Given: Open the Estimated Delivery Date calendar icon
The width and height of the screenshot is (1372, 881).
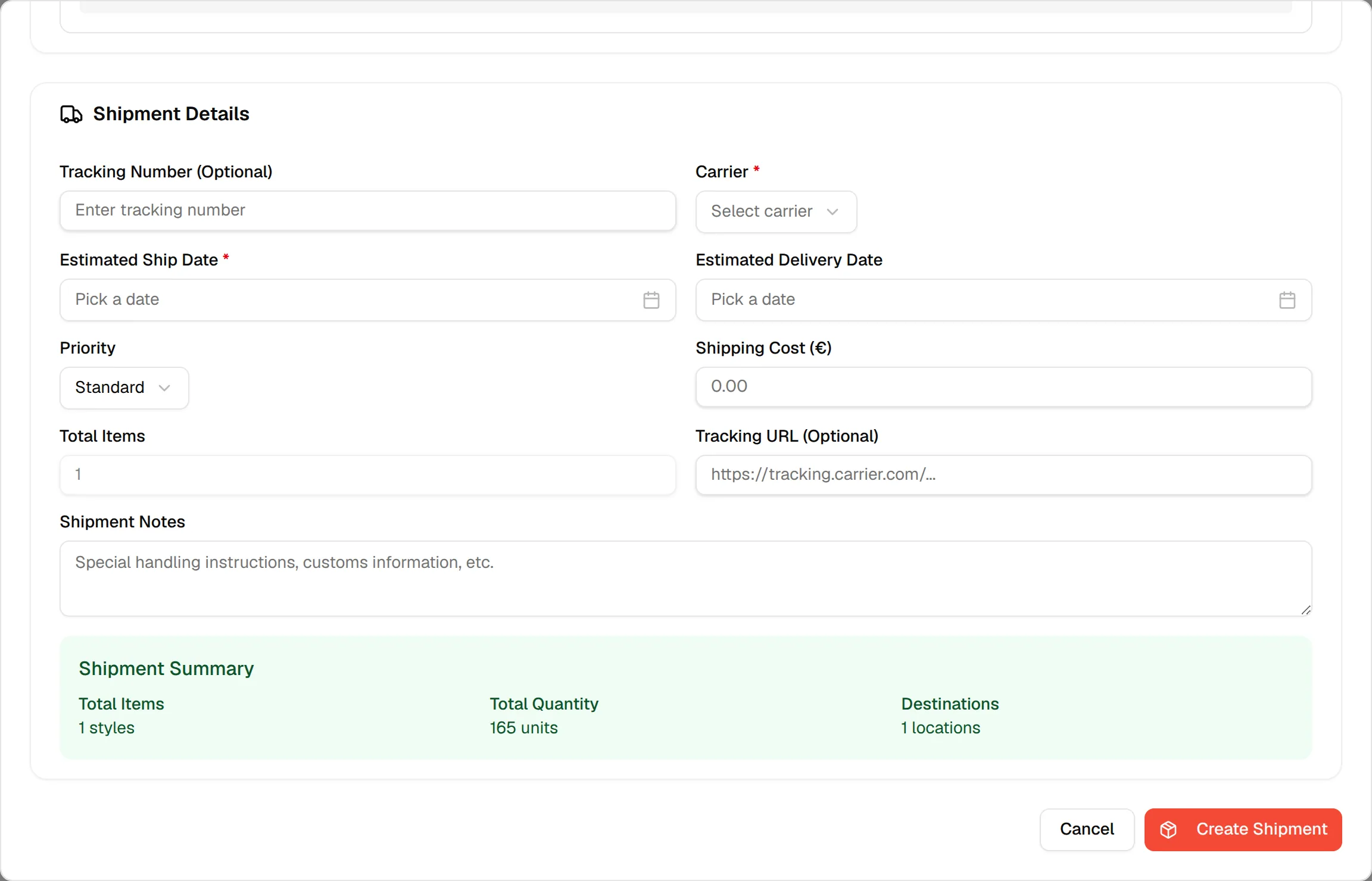Looking at the screenshot, I should tap(1287, 300).
